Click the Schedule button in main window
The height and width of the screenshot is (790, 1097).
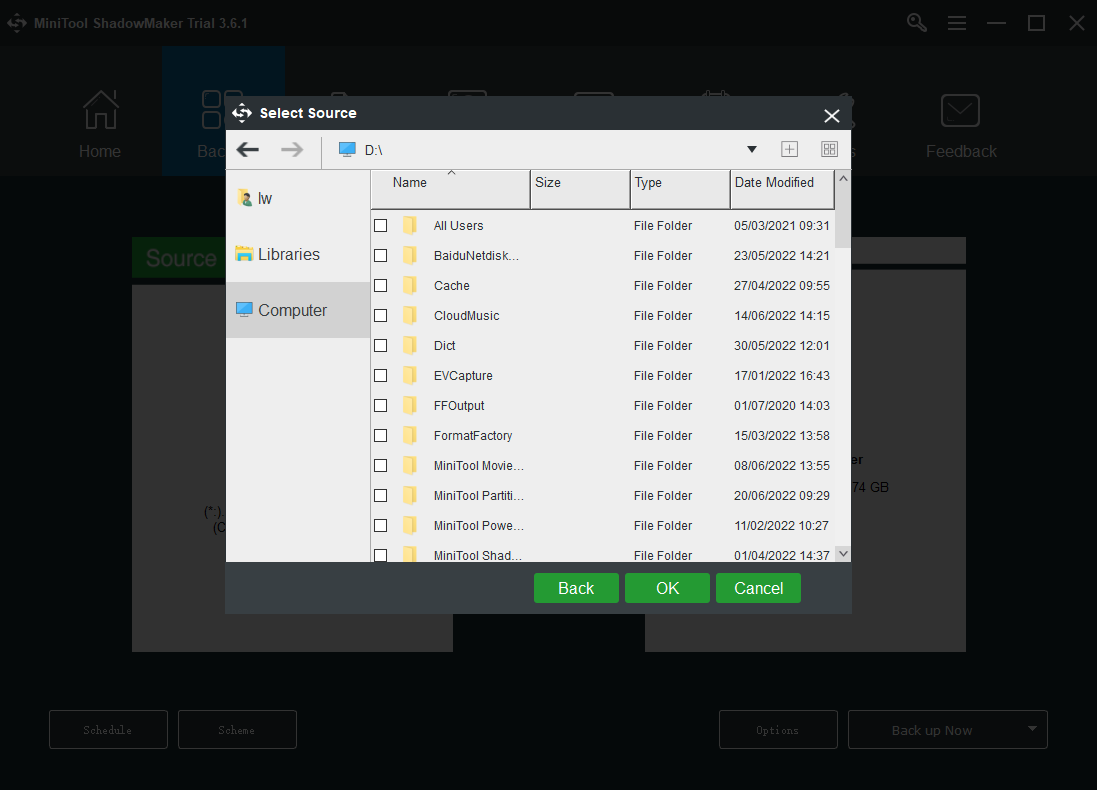tap(108, 730)
